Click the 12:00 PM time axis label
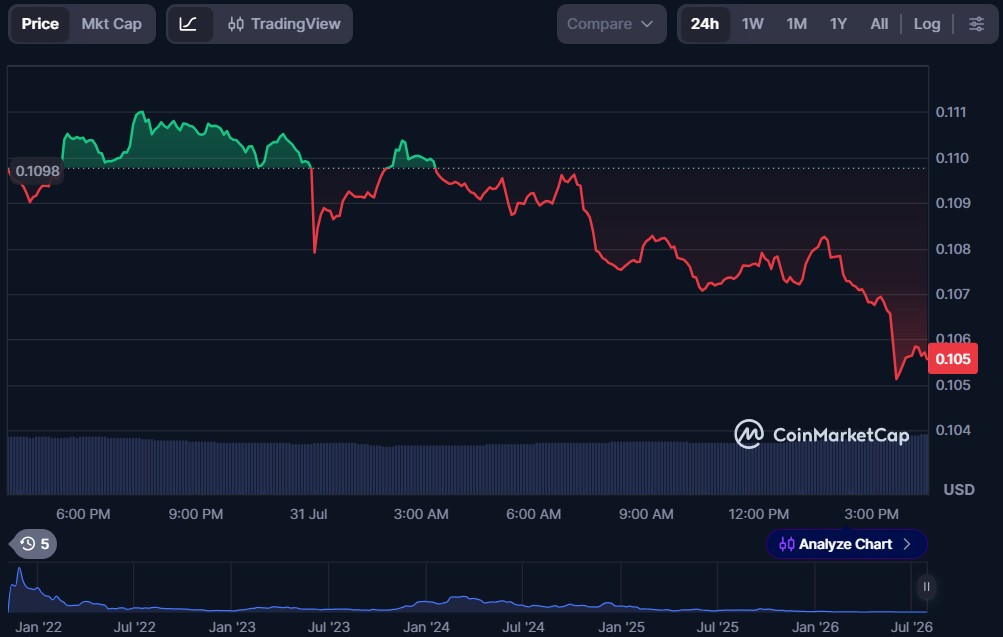This screenshot has width=1003, height=637. click(x=759, y=514)
